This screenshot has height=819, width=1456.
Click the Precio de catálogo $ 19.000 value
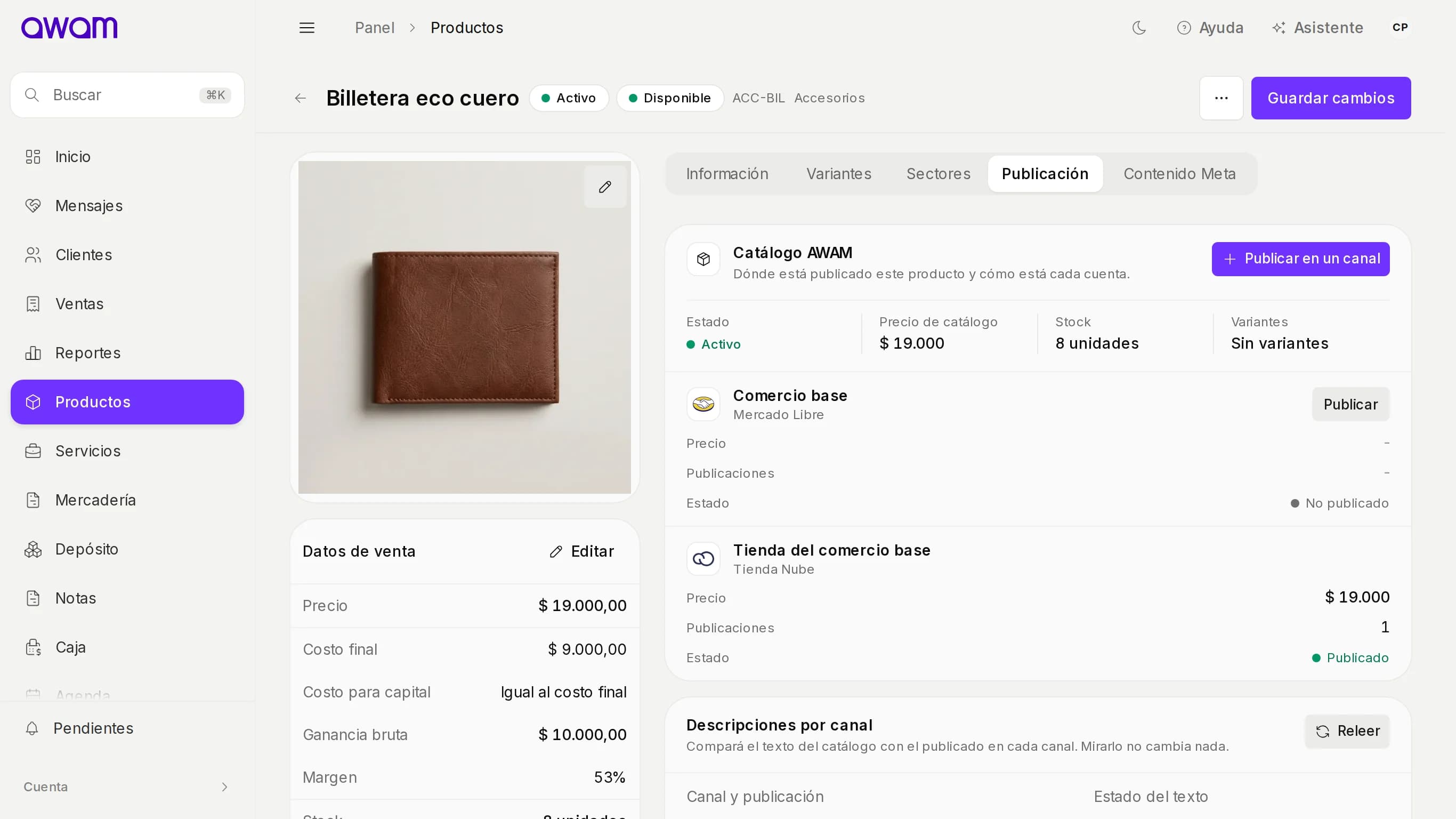(x=911, y=343)
